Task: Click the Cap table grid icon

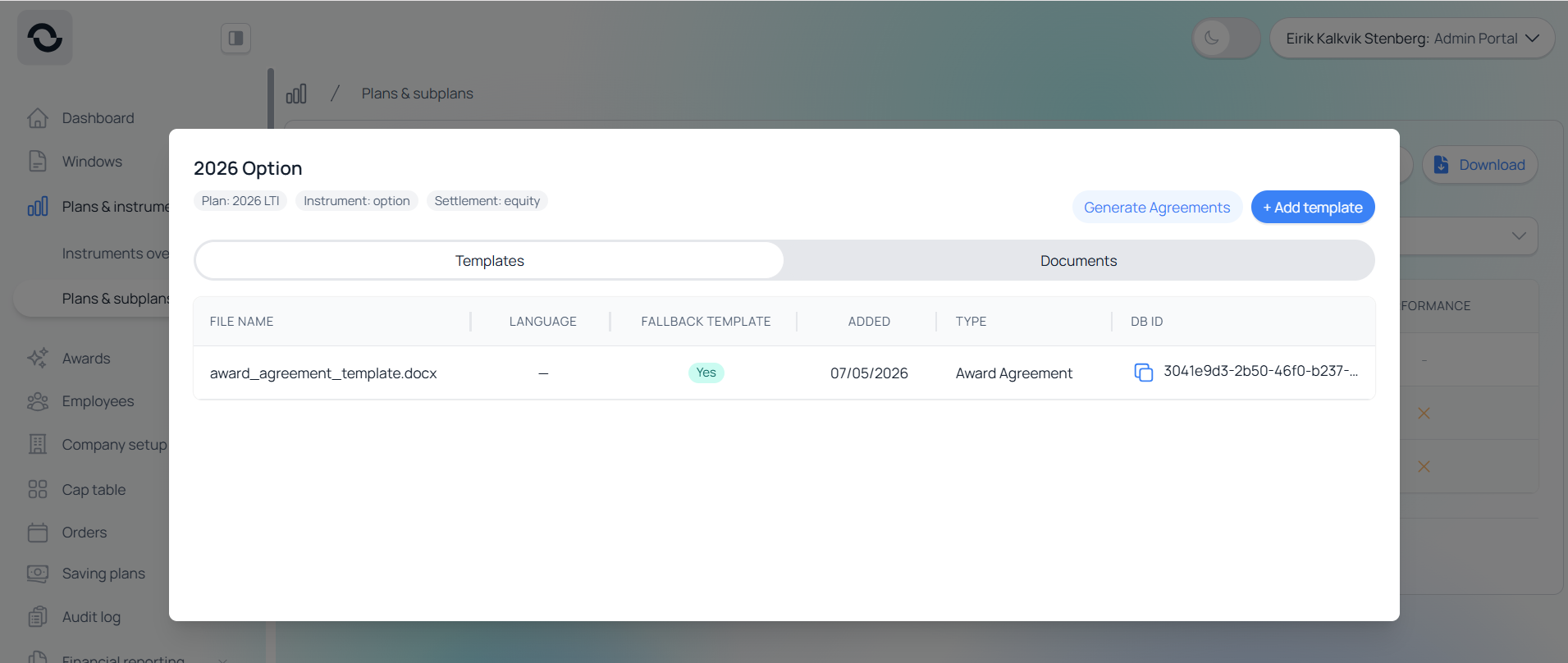Action: [38, 489]
